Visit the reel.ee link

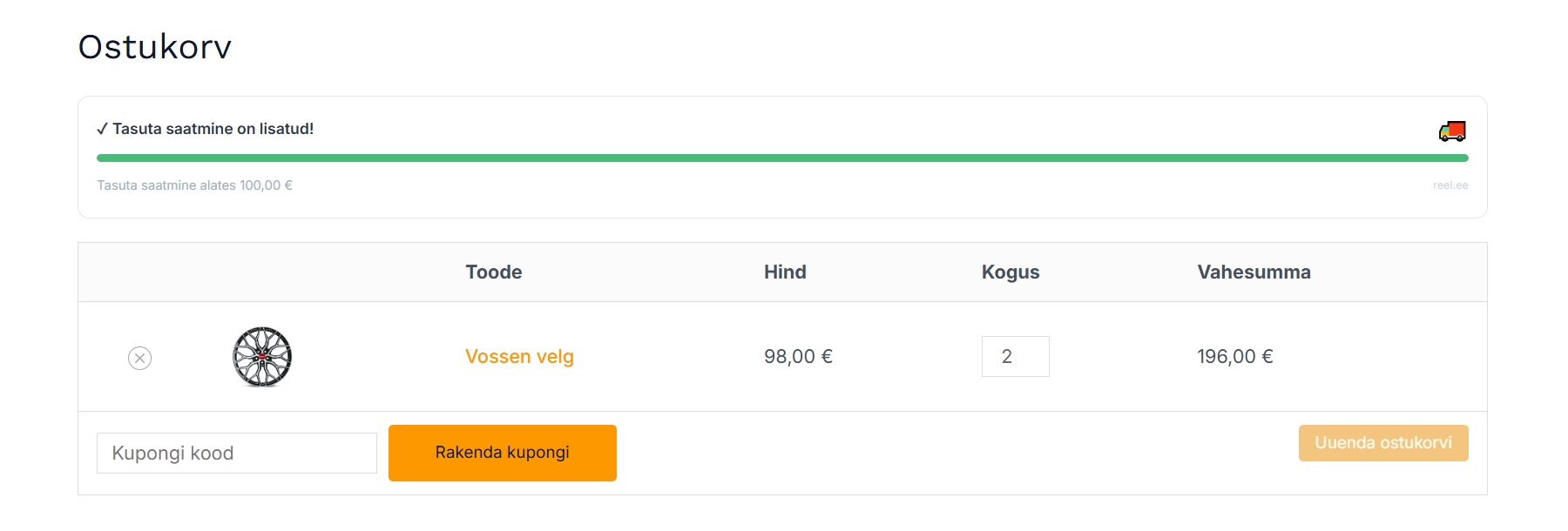click(x=1450, y=185)
